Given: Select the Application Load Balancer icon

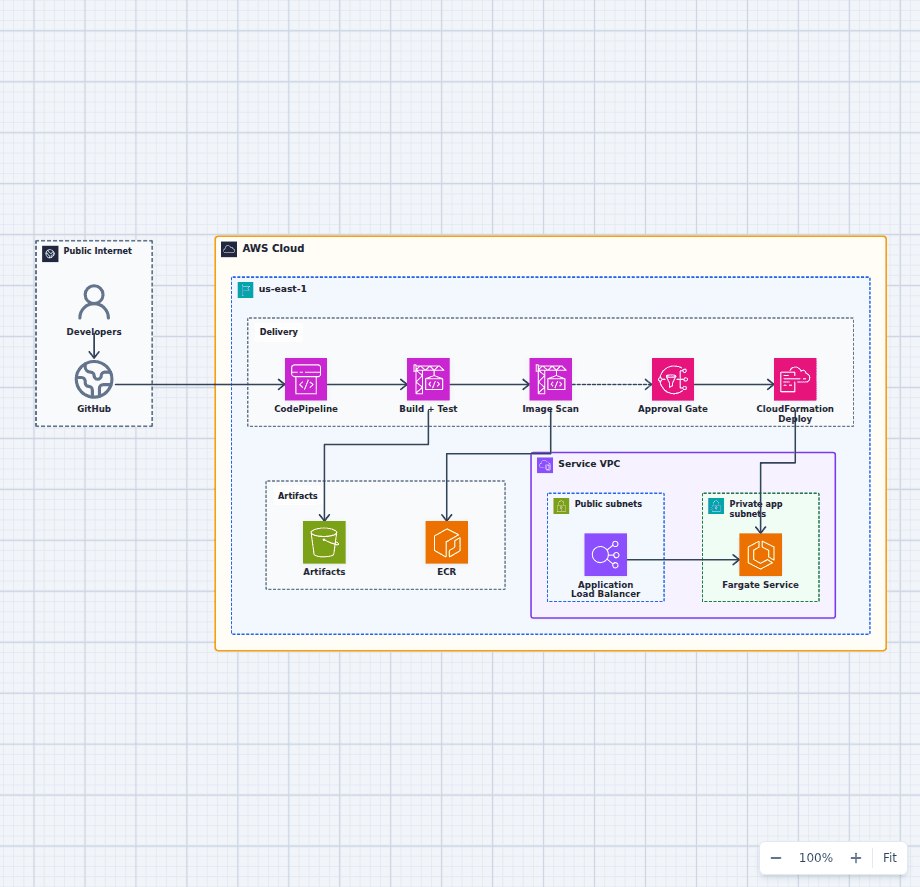Looking at the screenshot, I should pos(606,554).
